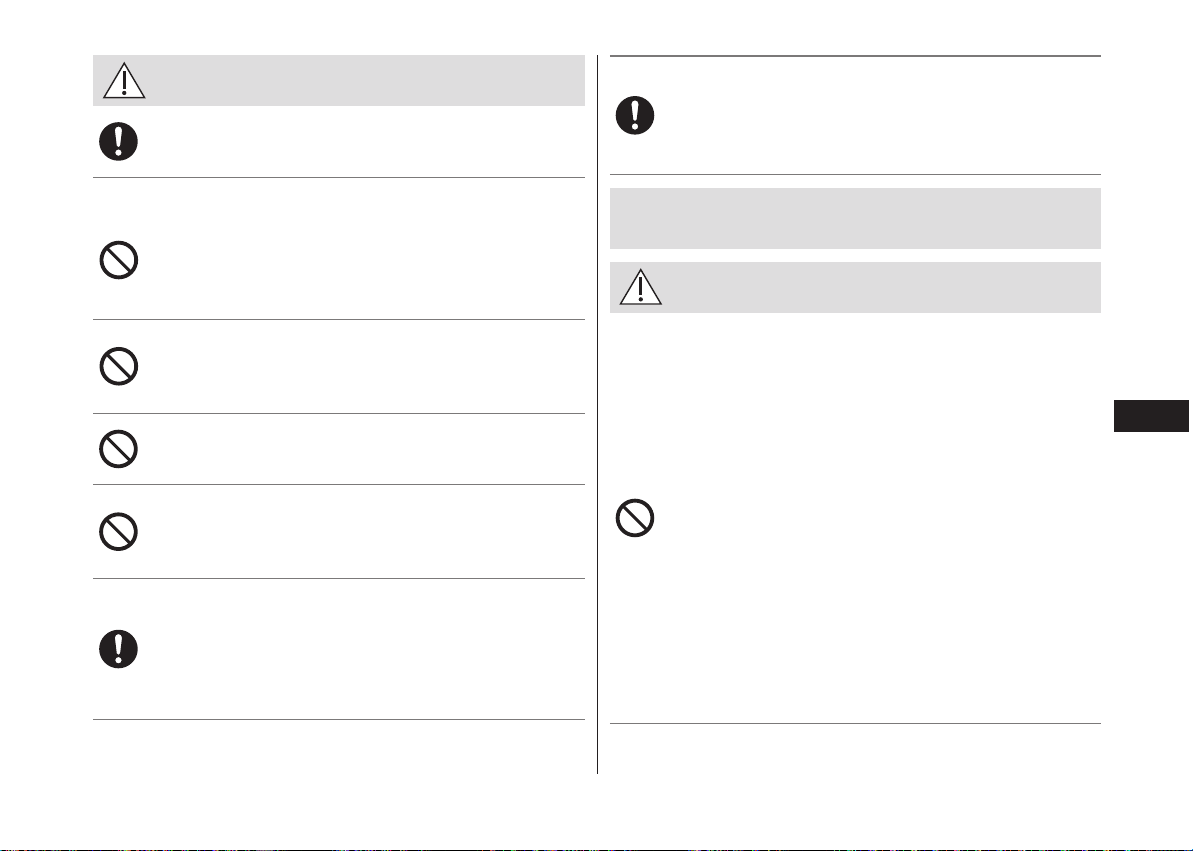Screen dimensions: 1193x851
Task: Click the horizontal rule at top of right column
Action: point(855,56)
